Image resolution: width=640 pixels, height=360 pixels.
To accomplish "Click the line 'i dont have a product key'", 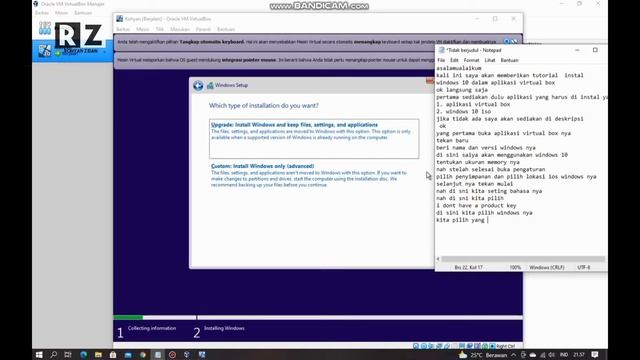I will (476, 205).
